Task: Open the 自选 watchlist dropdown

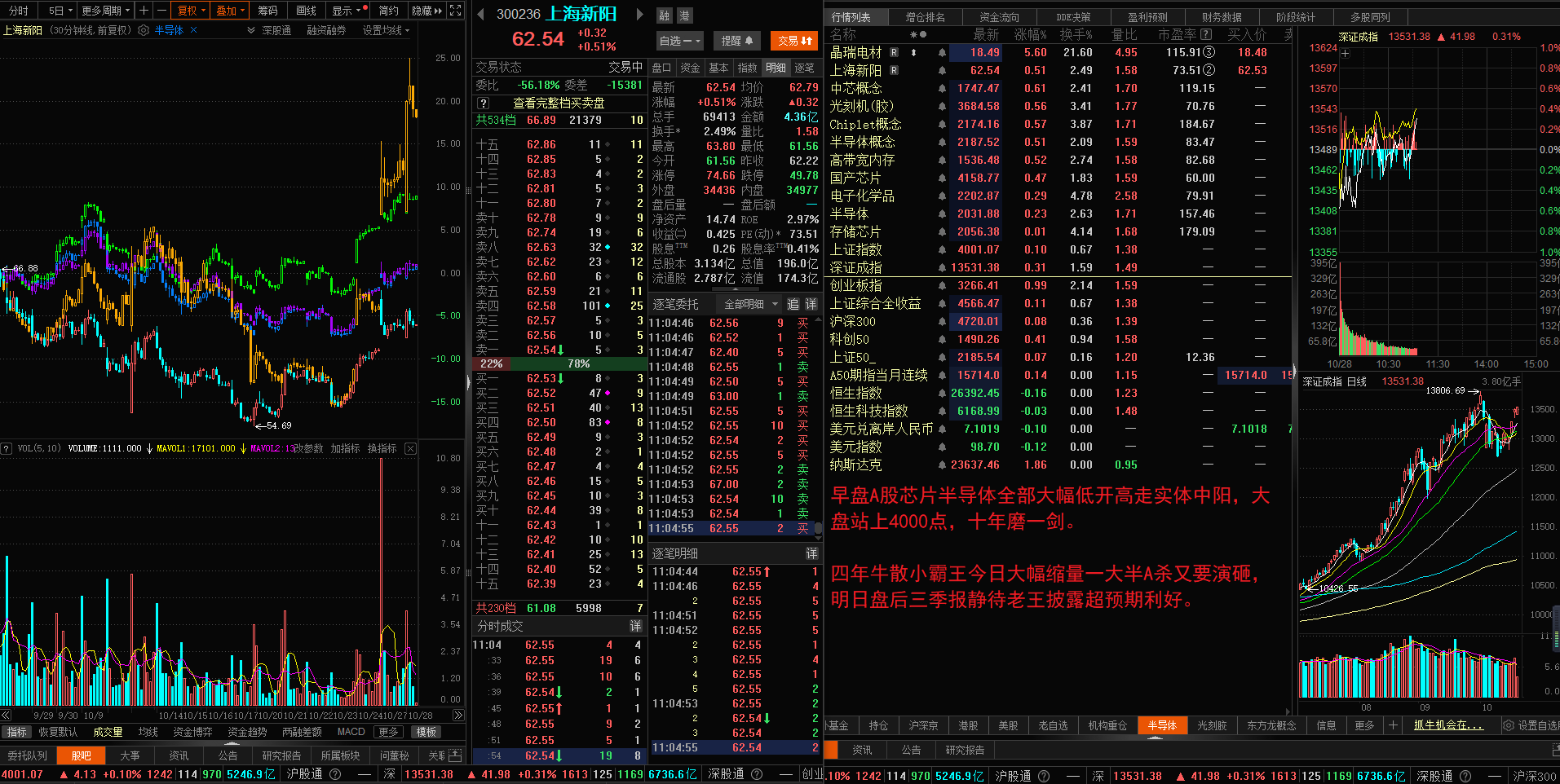Action: tap(680, 41)
